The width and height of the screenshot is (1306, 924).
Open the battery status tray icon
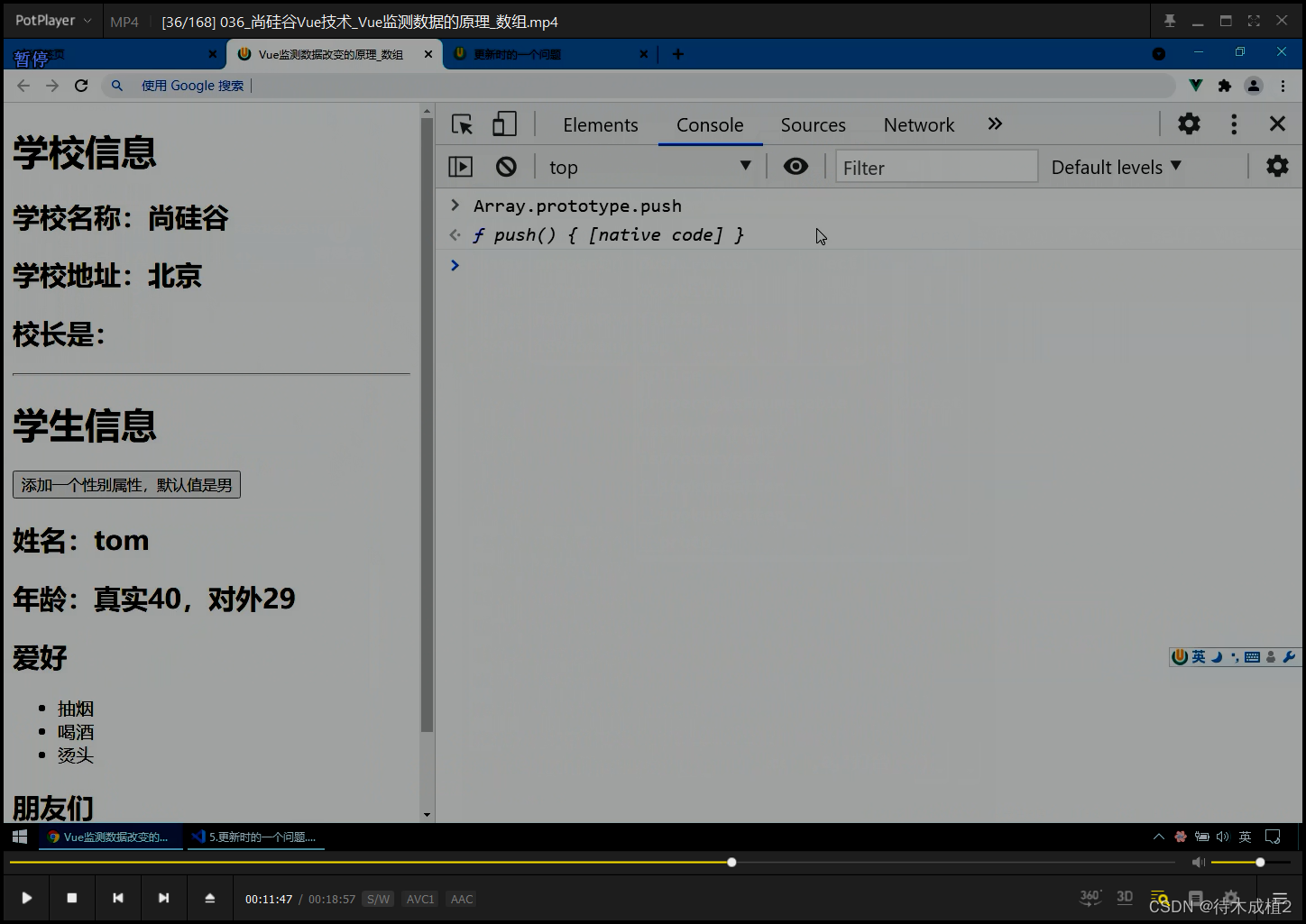point(1202,837)
